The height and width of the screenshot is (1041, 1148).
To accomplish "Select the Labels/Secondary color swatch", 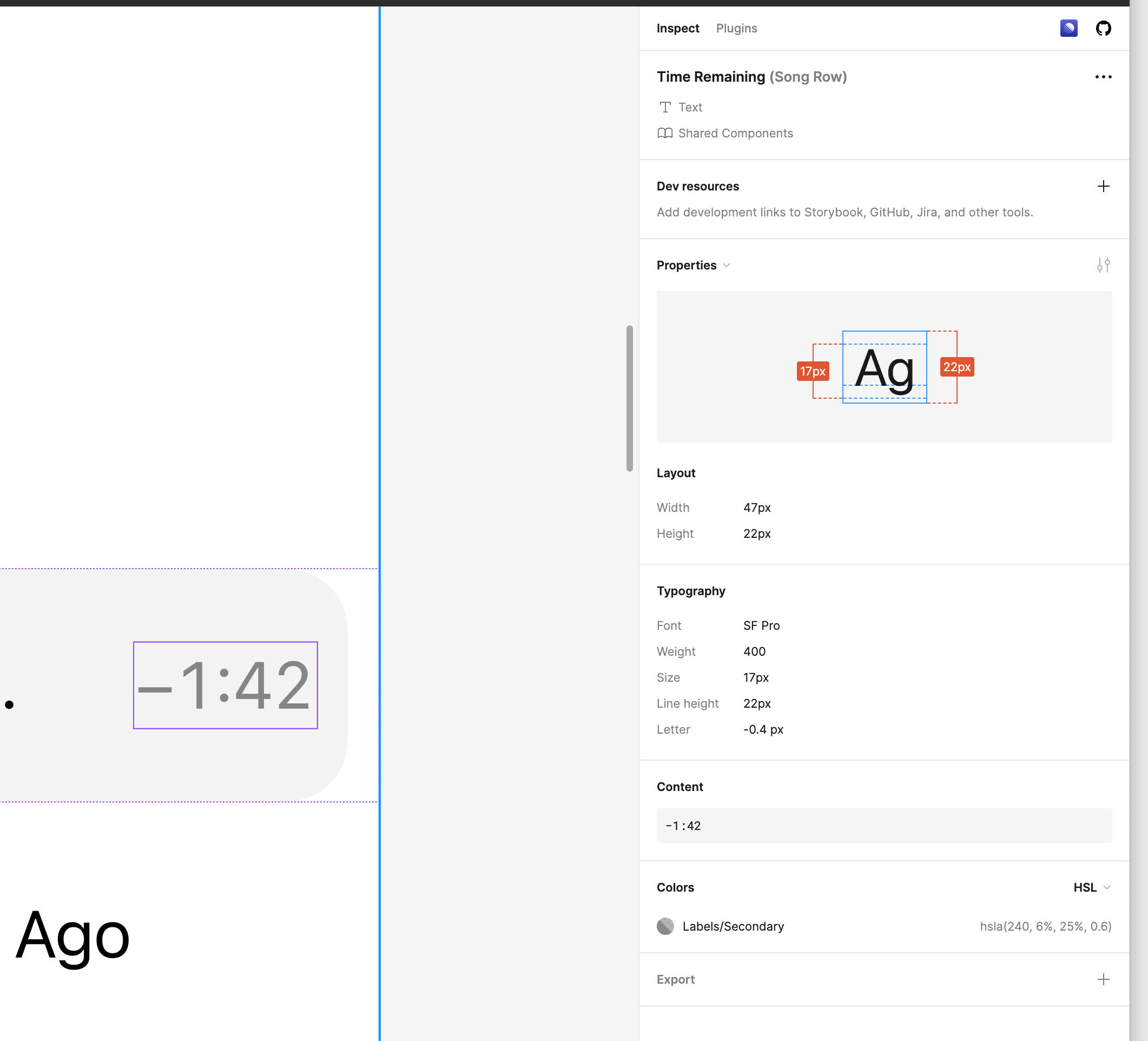I will pos(664,926).
